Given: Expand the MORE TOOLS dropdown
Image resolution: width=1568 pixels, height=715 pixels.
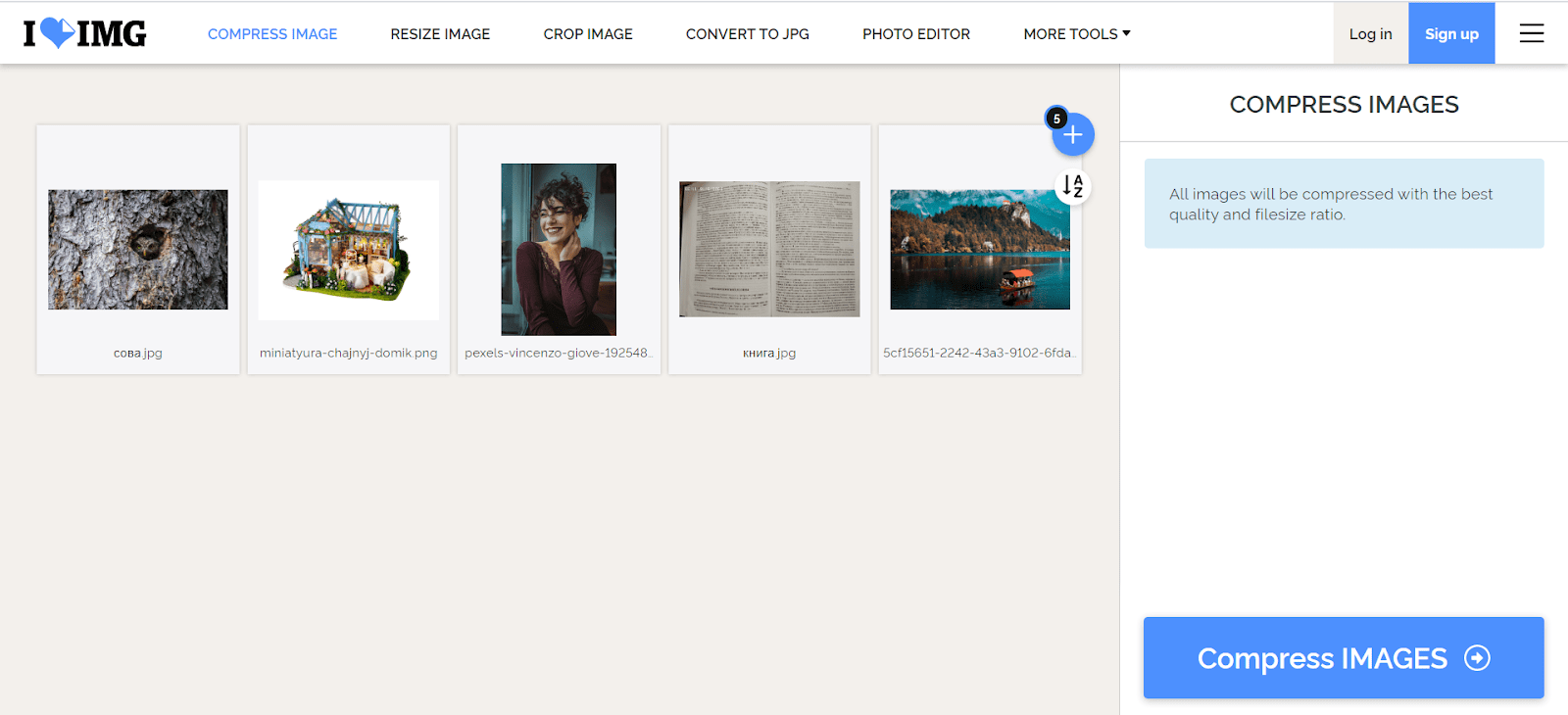Looking at the screenshot, I should [1077, 34].
